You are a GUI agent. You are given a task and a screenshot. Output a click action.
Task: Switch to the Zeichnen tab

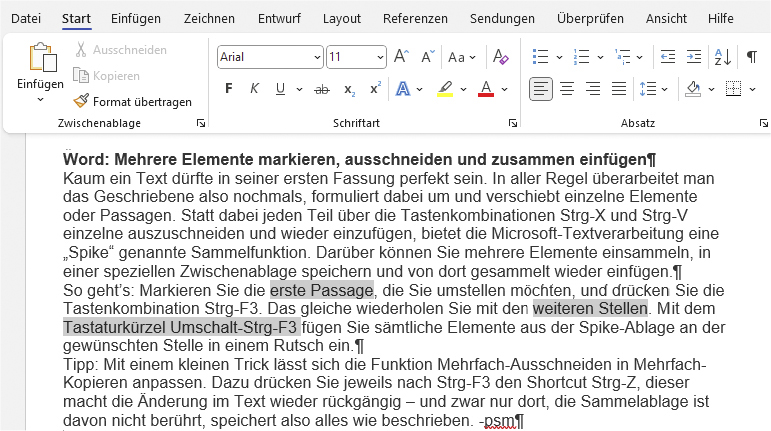(209, 19)
